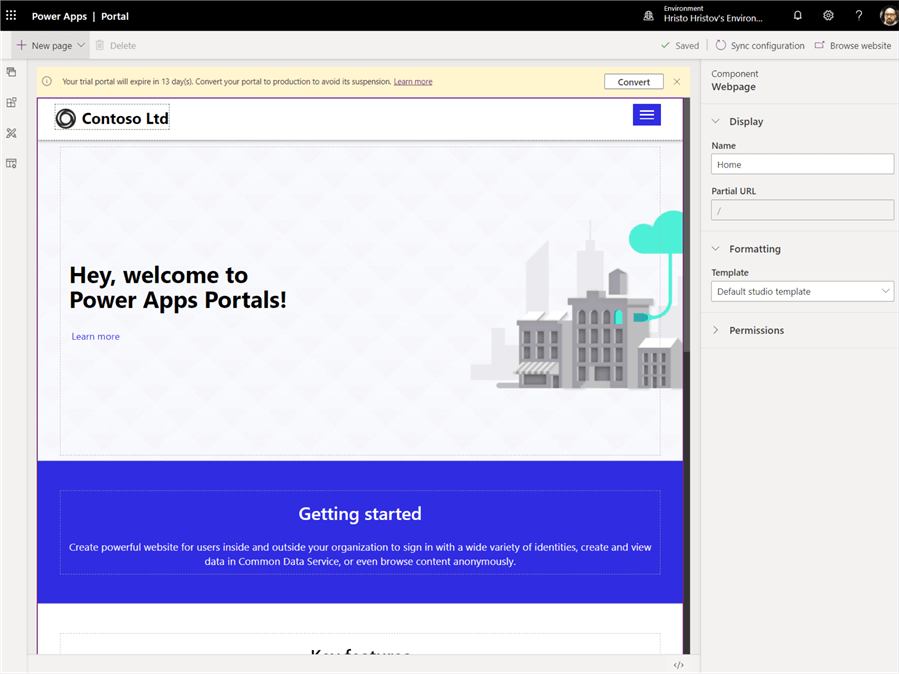Open the Template dropdown
Screen dimensions: 899x674
(802, 291)
